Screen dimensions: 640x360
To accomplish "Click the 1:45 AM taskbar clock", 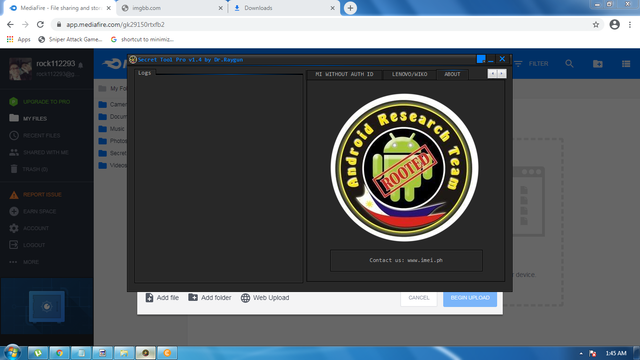I will tap(616, 353).
